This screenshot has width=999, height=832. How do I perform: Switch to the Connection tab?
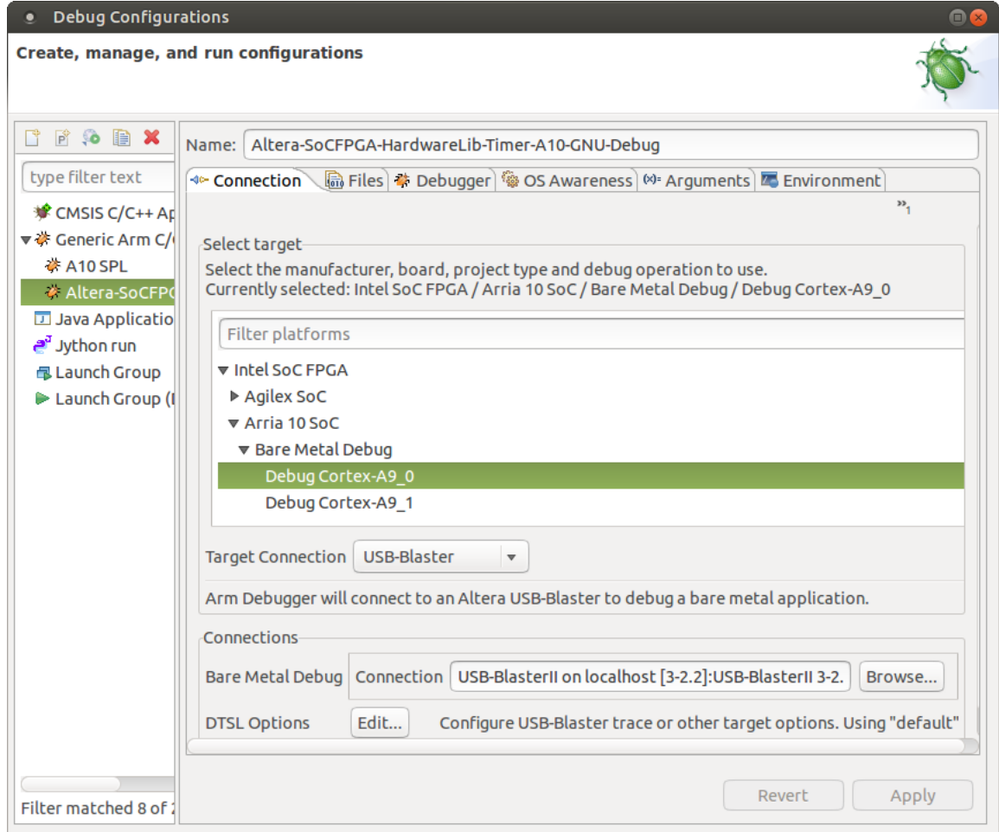[246, 181]
